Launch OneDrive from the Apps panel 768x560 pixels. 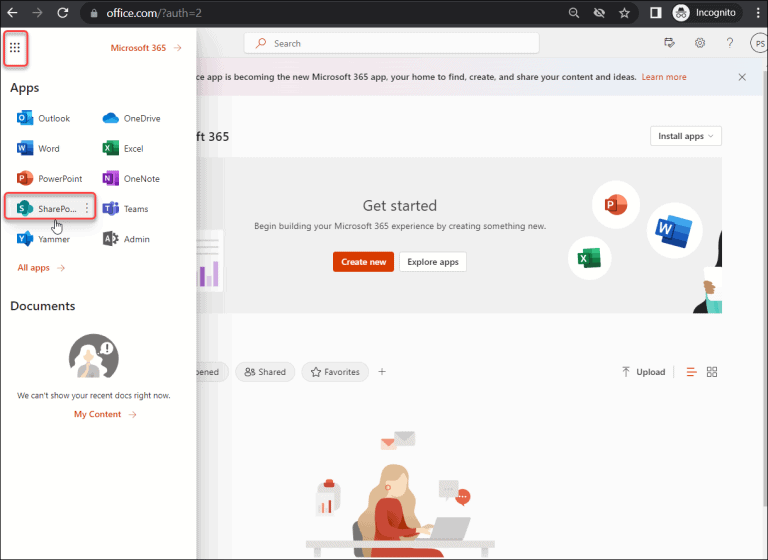132,118
